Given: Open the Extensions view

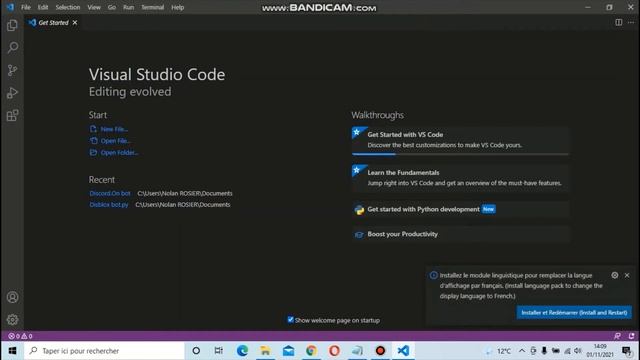Looking at the screenshot, I should pos(12,116).
